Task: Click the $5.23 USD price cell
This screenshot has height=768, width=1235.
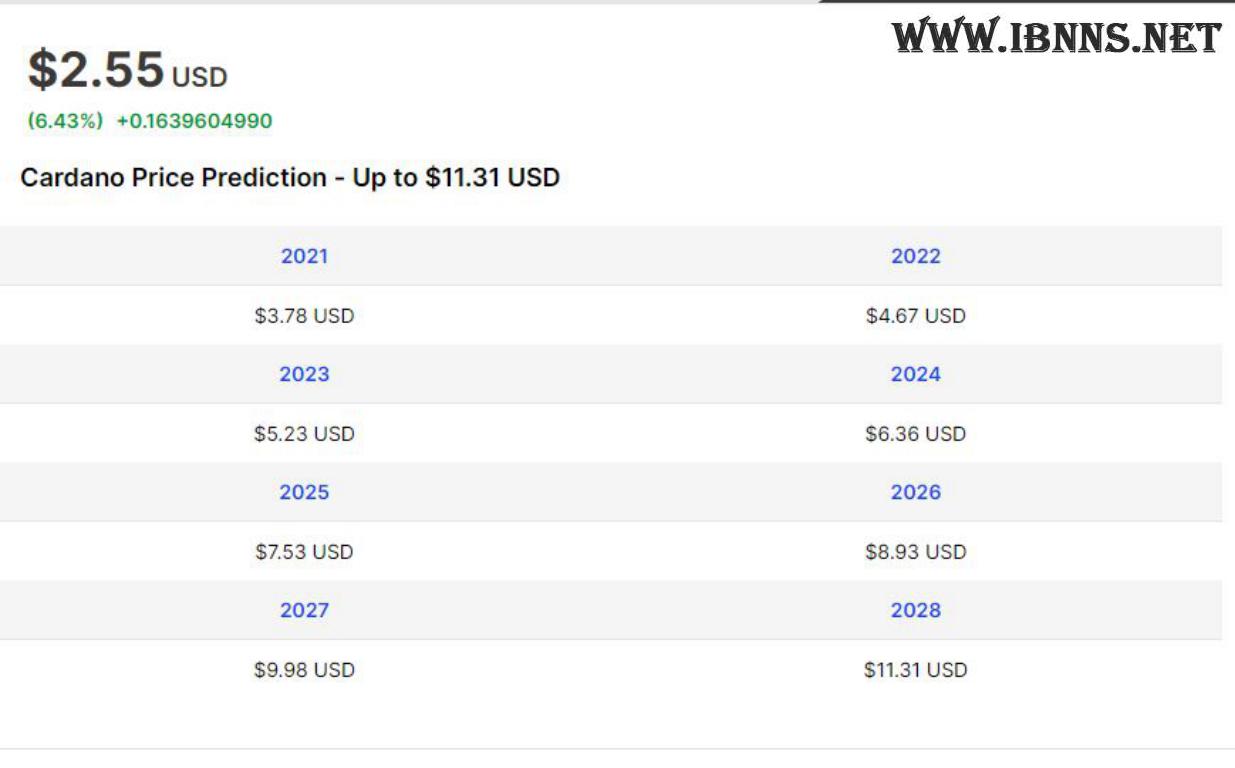Action: [x=304, y=434]
